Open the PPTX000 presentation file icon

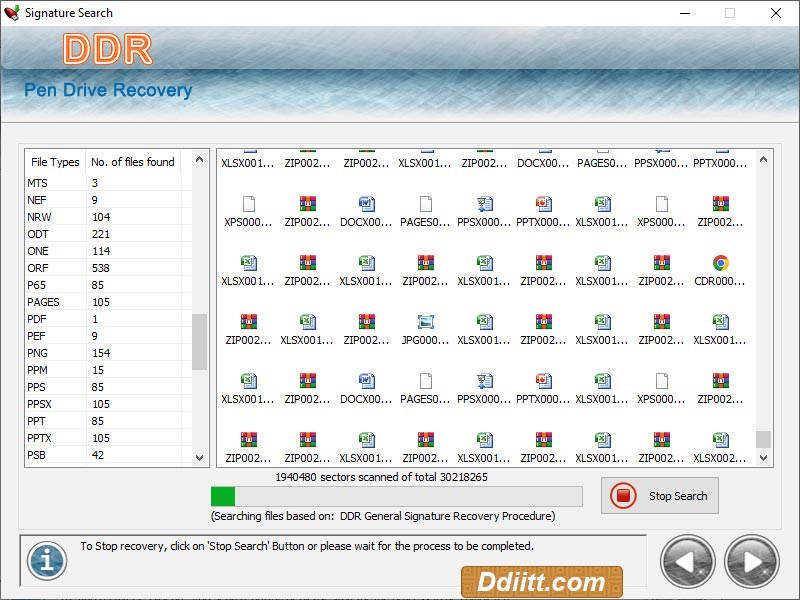click(543, 205)
